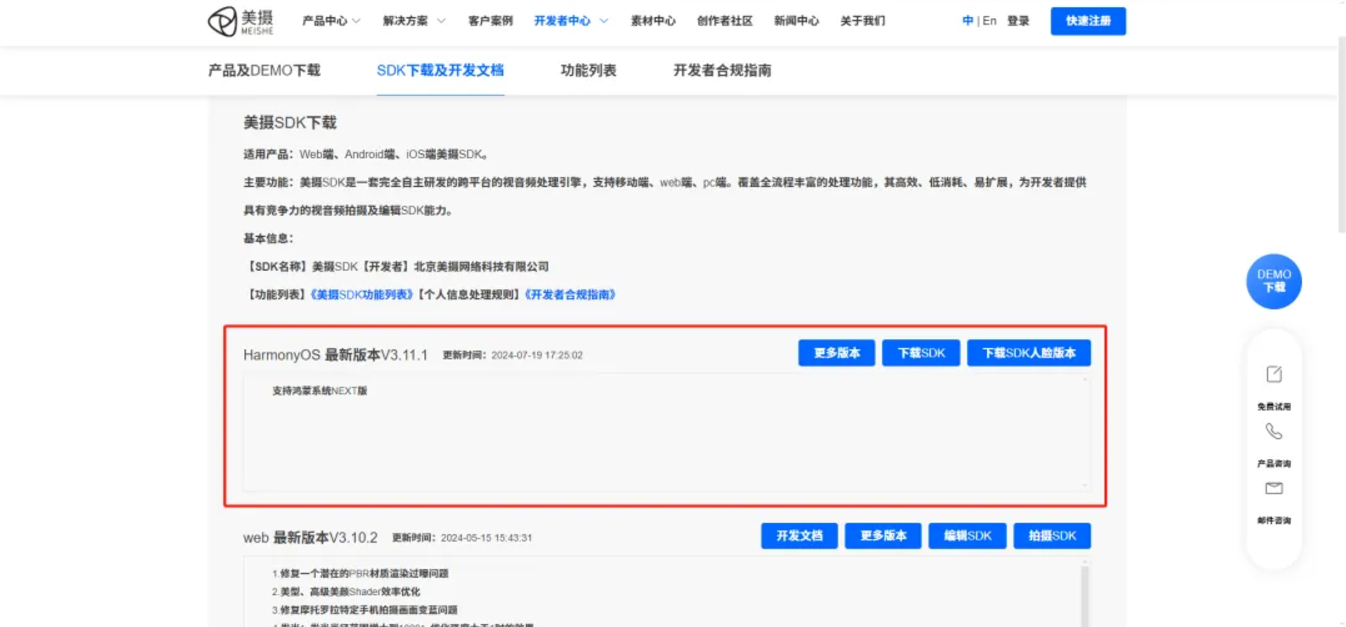
Task: Click the 支持鸿蒙系统NEXT版 note
Action: (x=319, y=391)
